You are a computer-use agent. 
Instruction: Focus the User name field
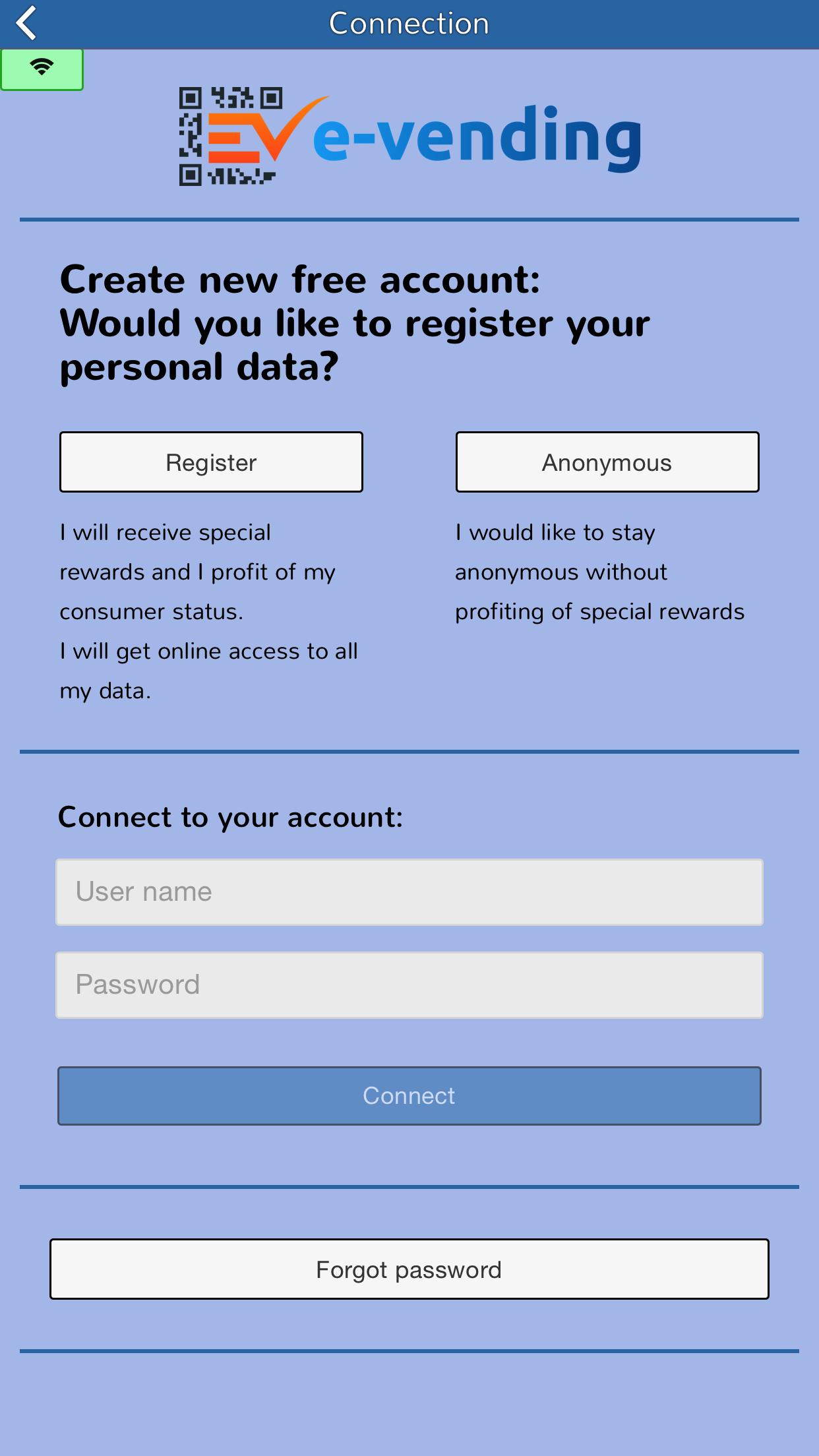click(409, 892)
